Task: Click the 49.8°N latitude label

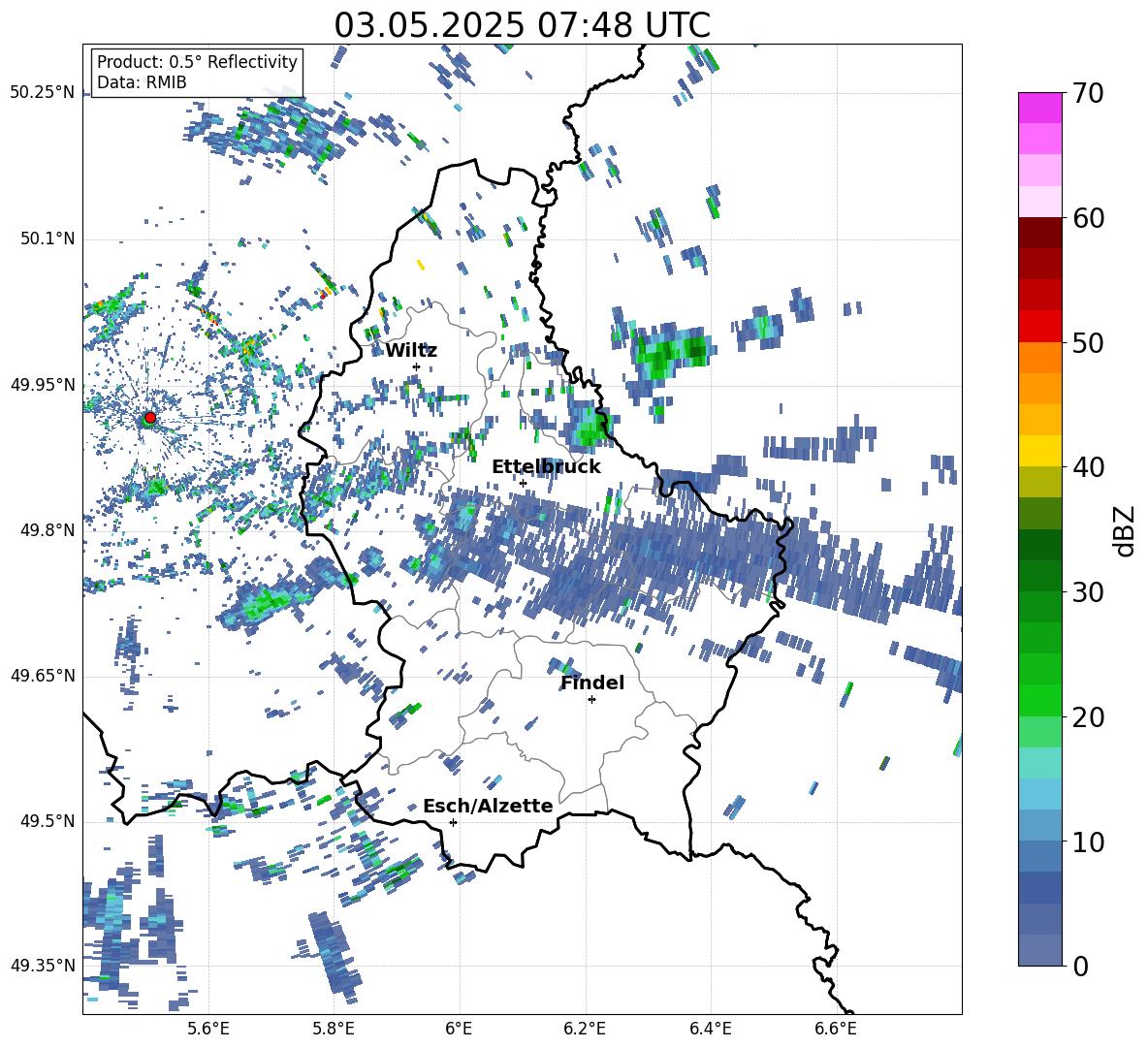Action: click(47, 530)
